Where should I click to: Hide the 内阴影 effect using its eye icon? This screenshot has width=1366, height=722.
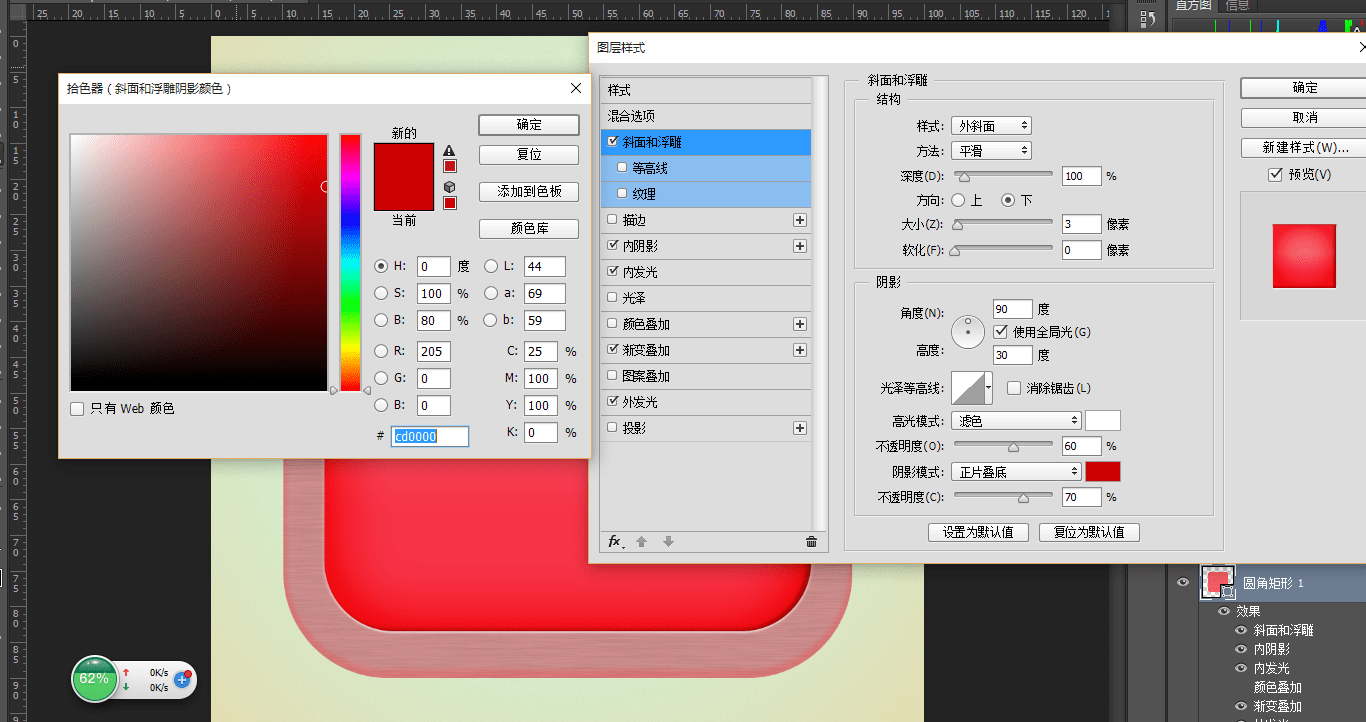1241,649
